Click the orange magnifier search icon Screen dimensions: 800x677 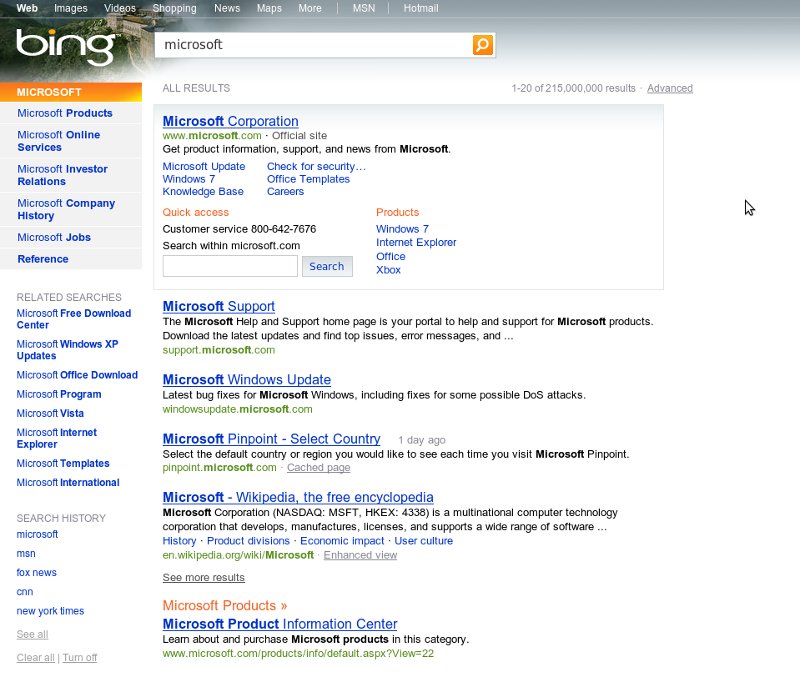click(482, 45)
